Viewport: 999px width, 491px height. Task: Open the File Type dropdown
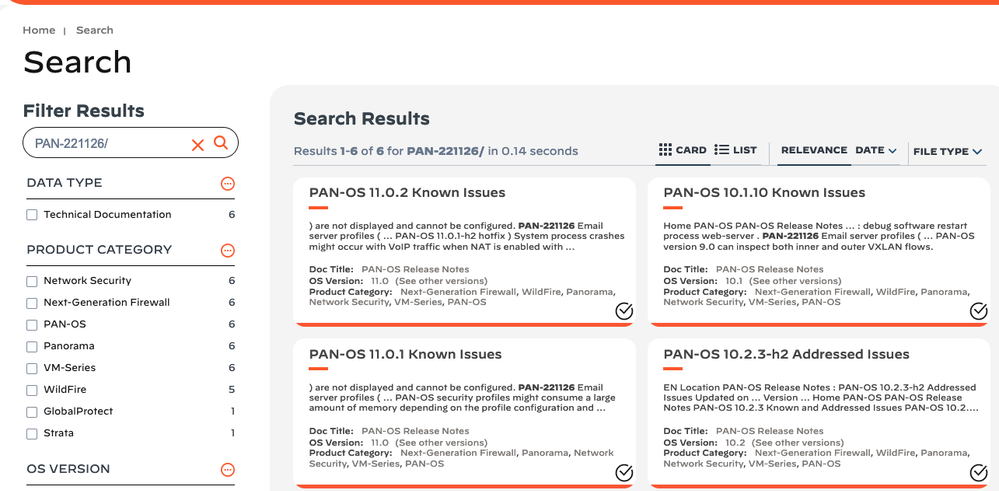(947, 152)
